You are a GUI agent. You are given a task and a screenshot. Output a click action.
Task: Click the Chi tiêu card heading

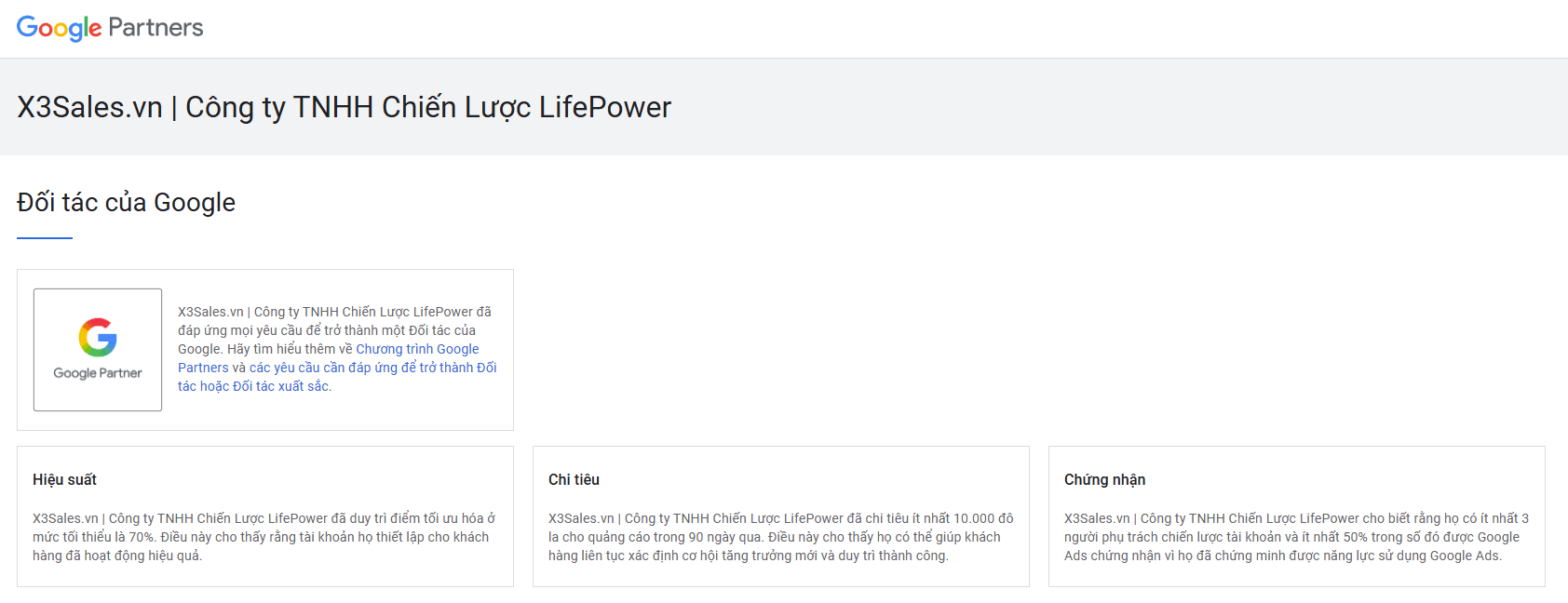[574, 479]
